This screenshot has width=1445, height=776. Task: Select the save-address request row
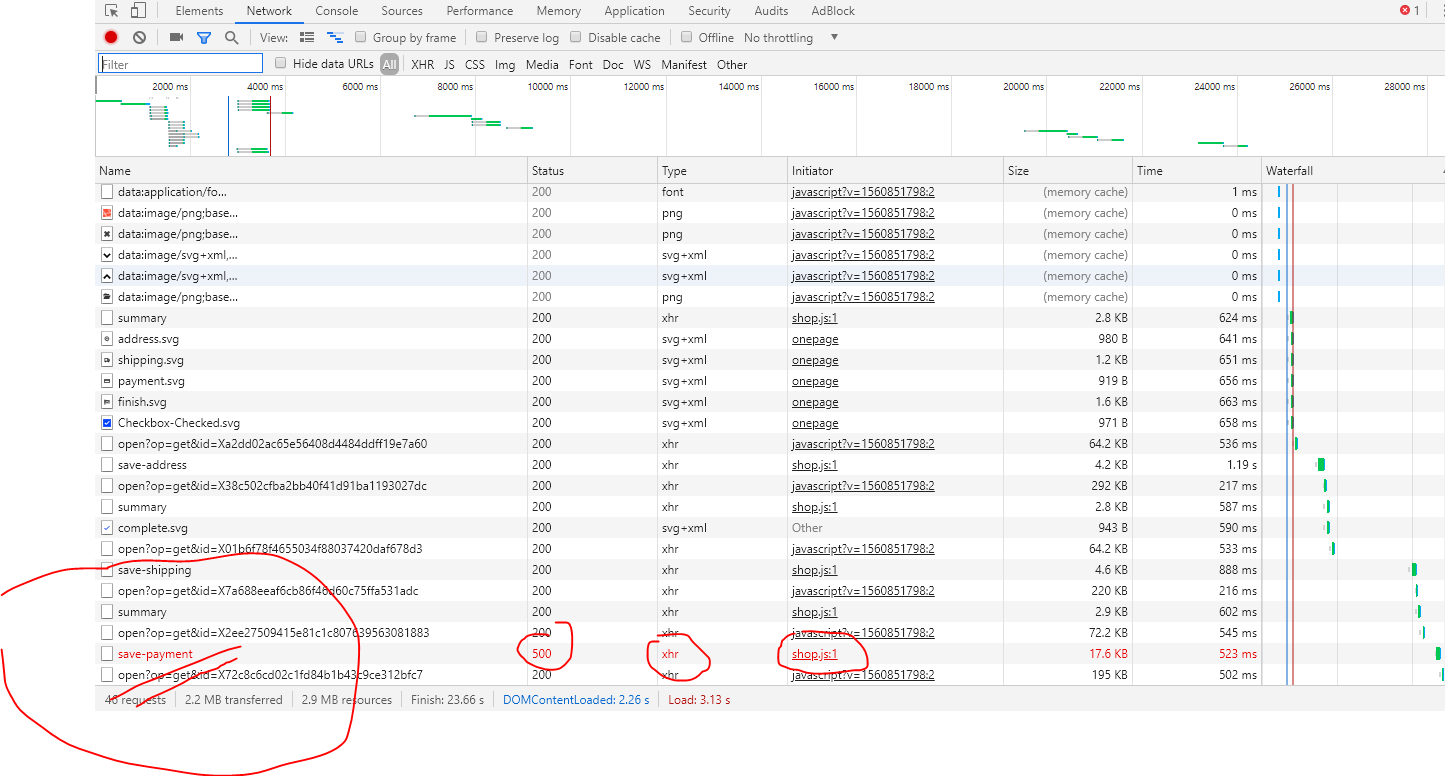pyautogui.click(x=152, y=465)
